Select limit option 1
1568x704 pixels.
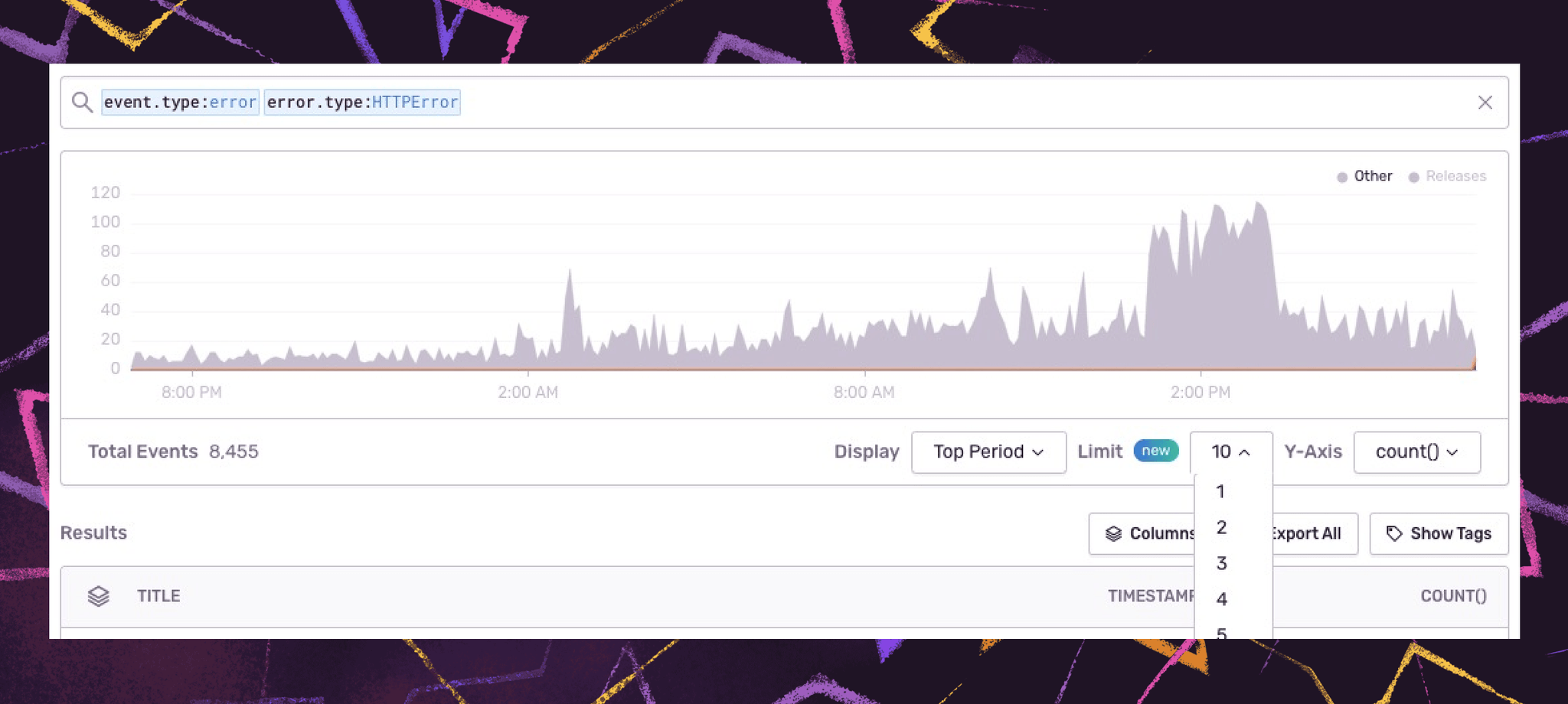coord(1233,491)
